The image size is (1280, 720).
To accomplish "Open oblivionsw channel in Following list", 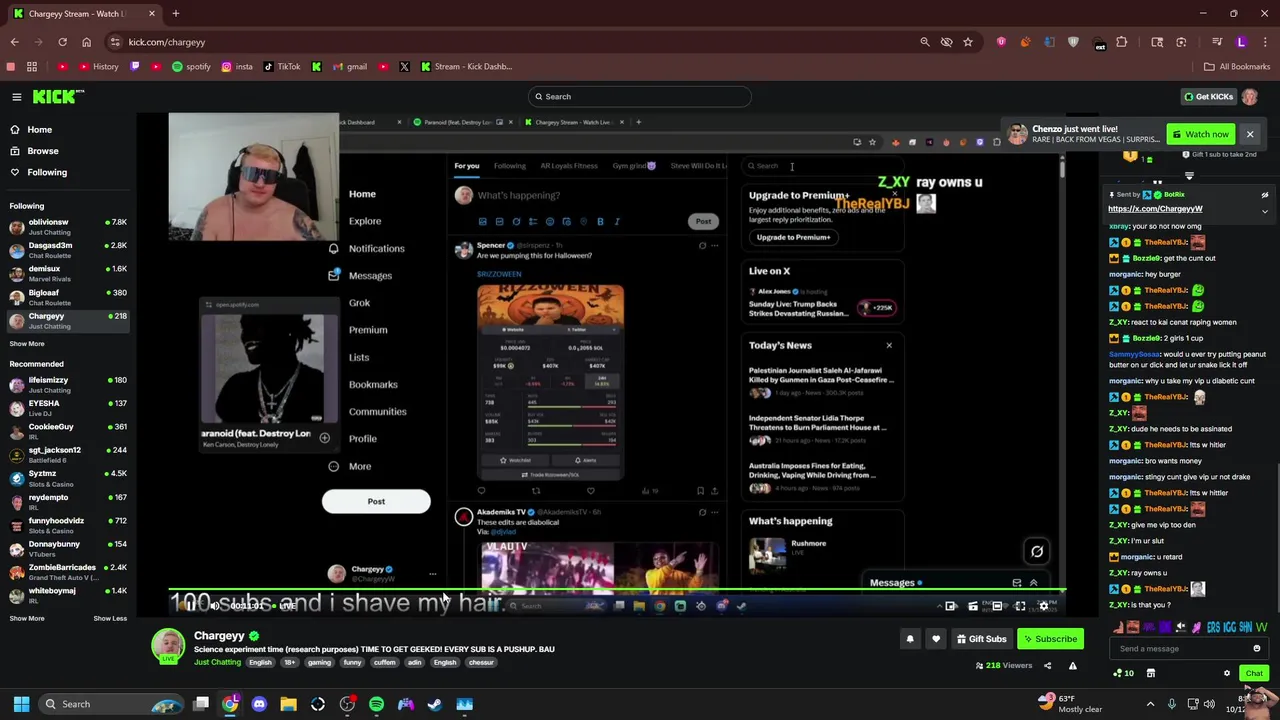I will pos(66,226).
